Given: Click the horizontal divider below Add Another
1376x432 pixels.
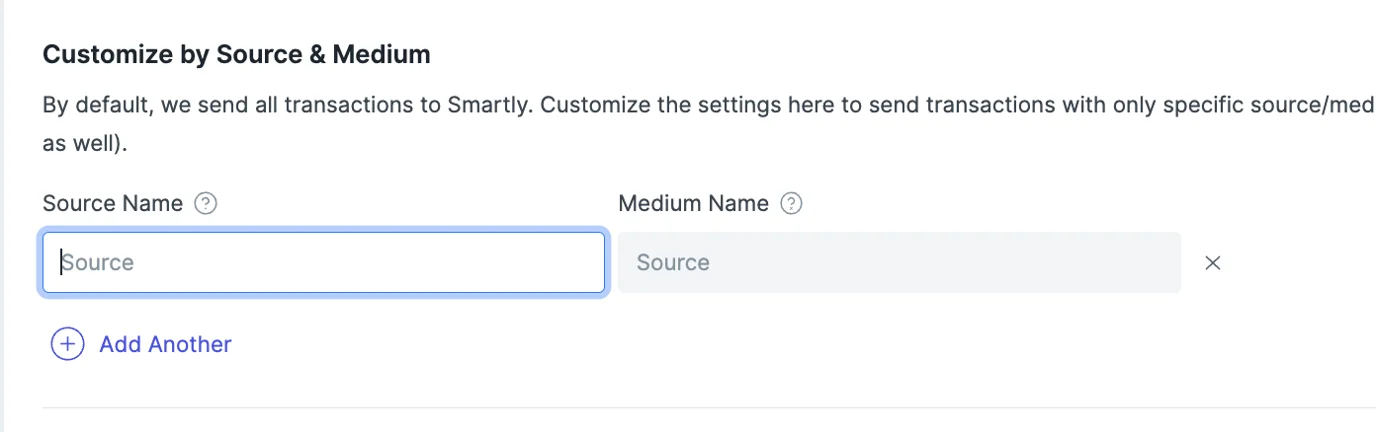Looking at the screenshot, I should [700, 407].
